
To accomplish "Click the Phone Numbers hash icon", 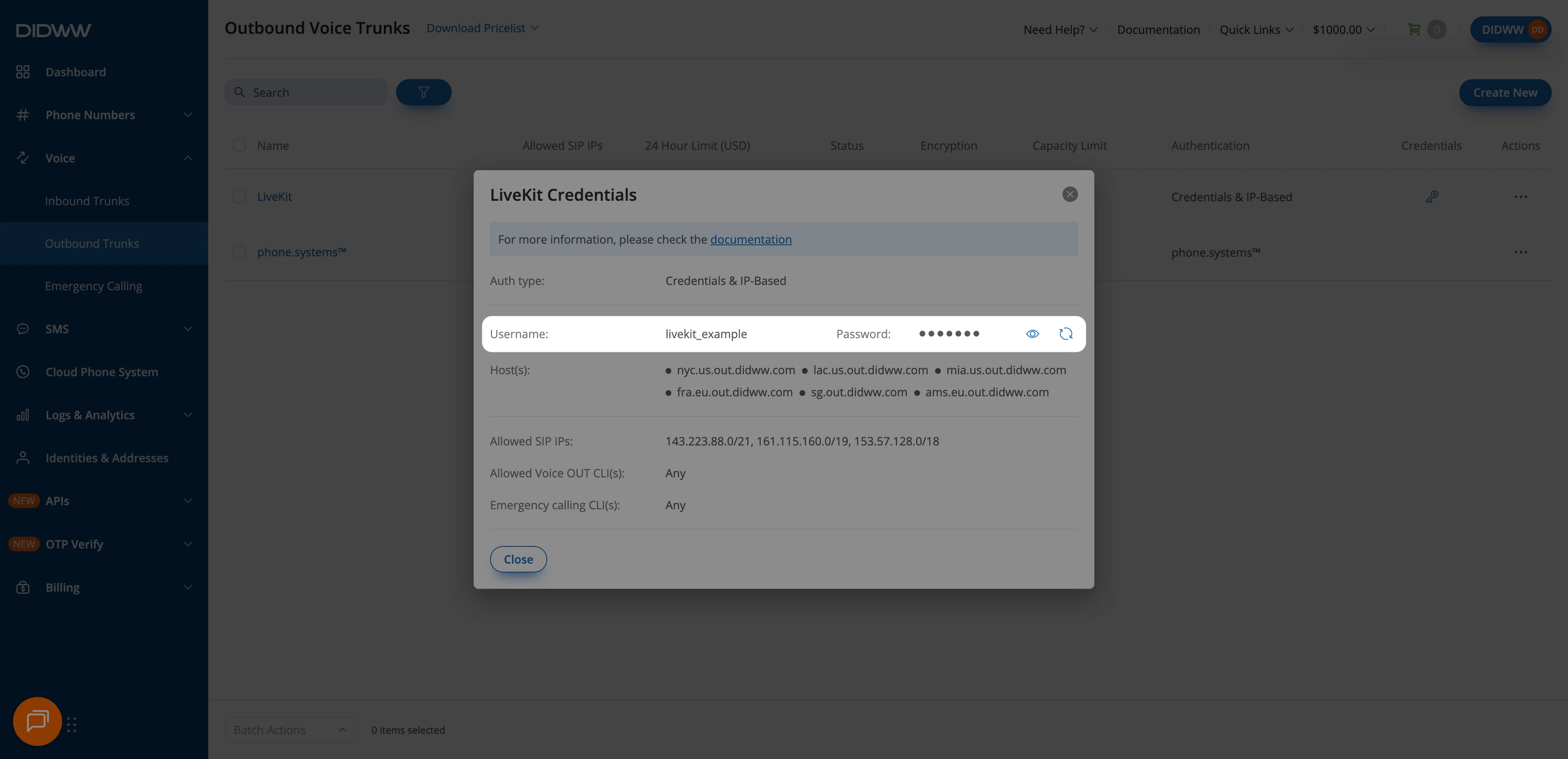I will [23, 114].
